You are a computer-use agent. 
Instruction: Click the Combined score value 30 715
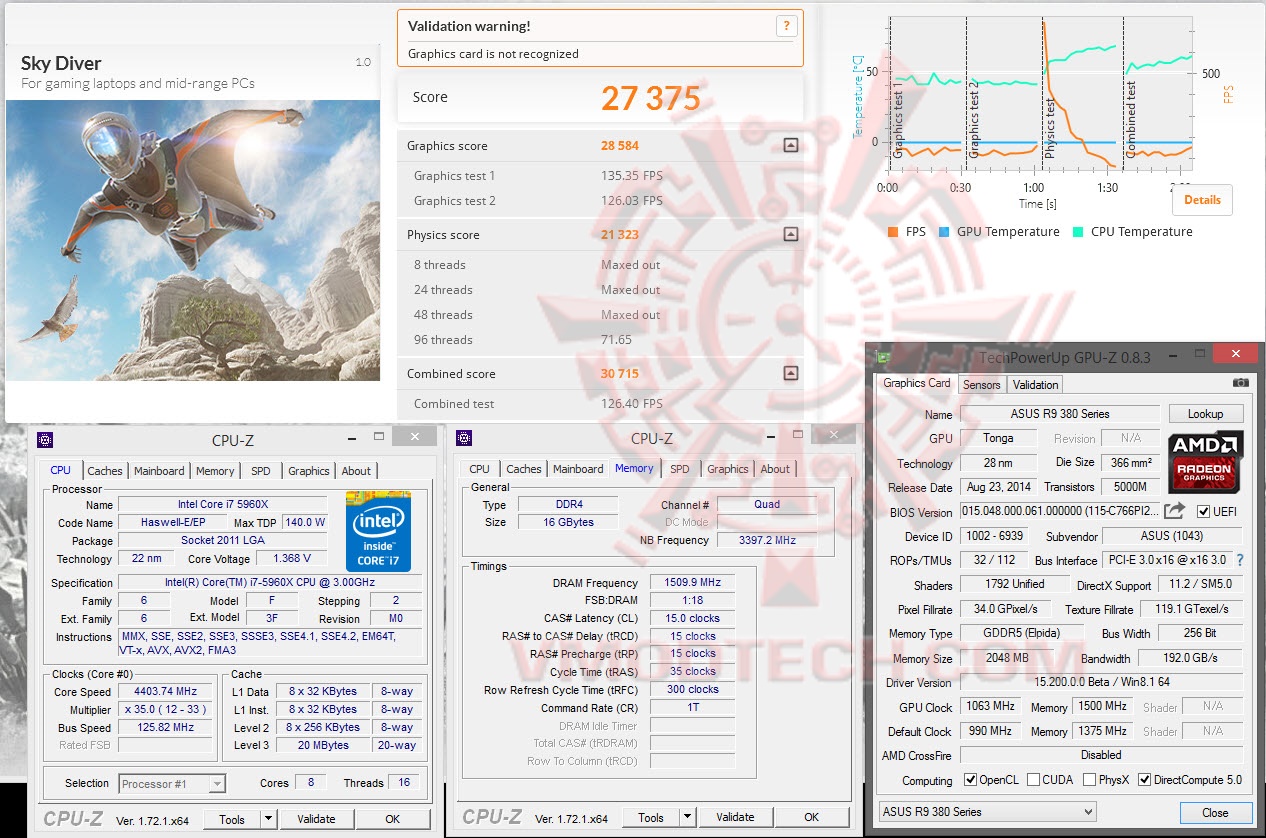click(620, 374)
